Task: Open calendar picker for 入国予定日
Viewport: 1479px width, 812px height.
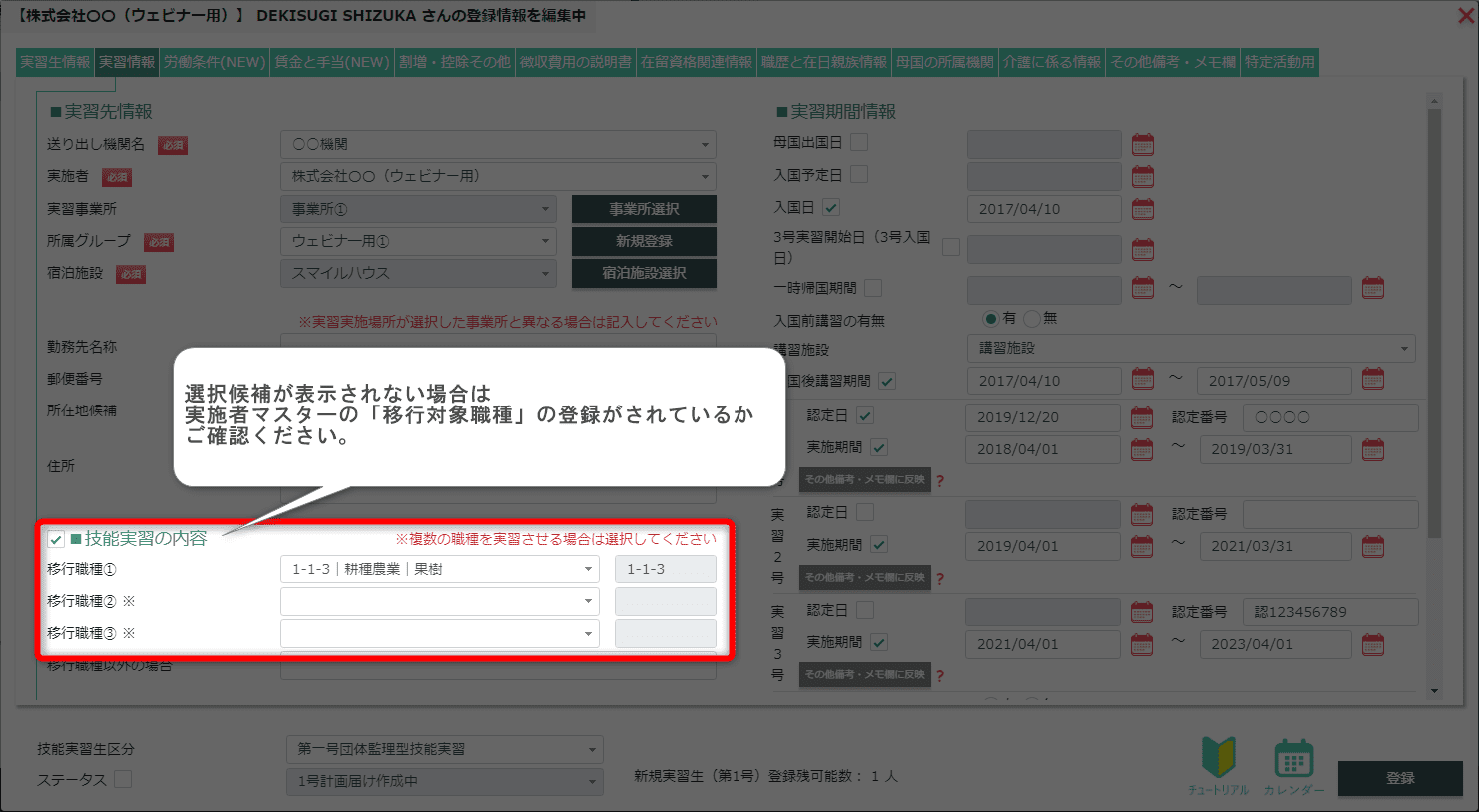Action: [1143, 176]
